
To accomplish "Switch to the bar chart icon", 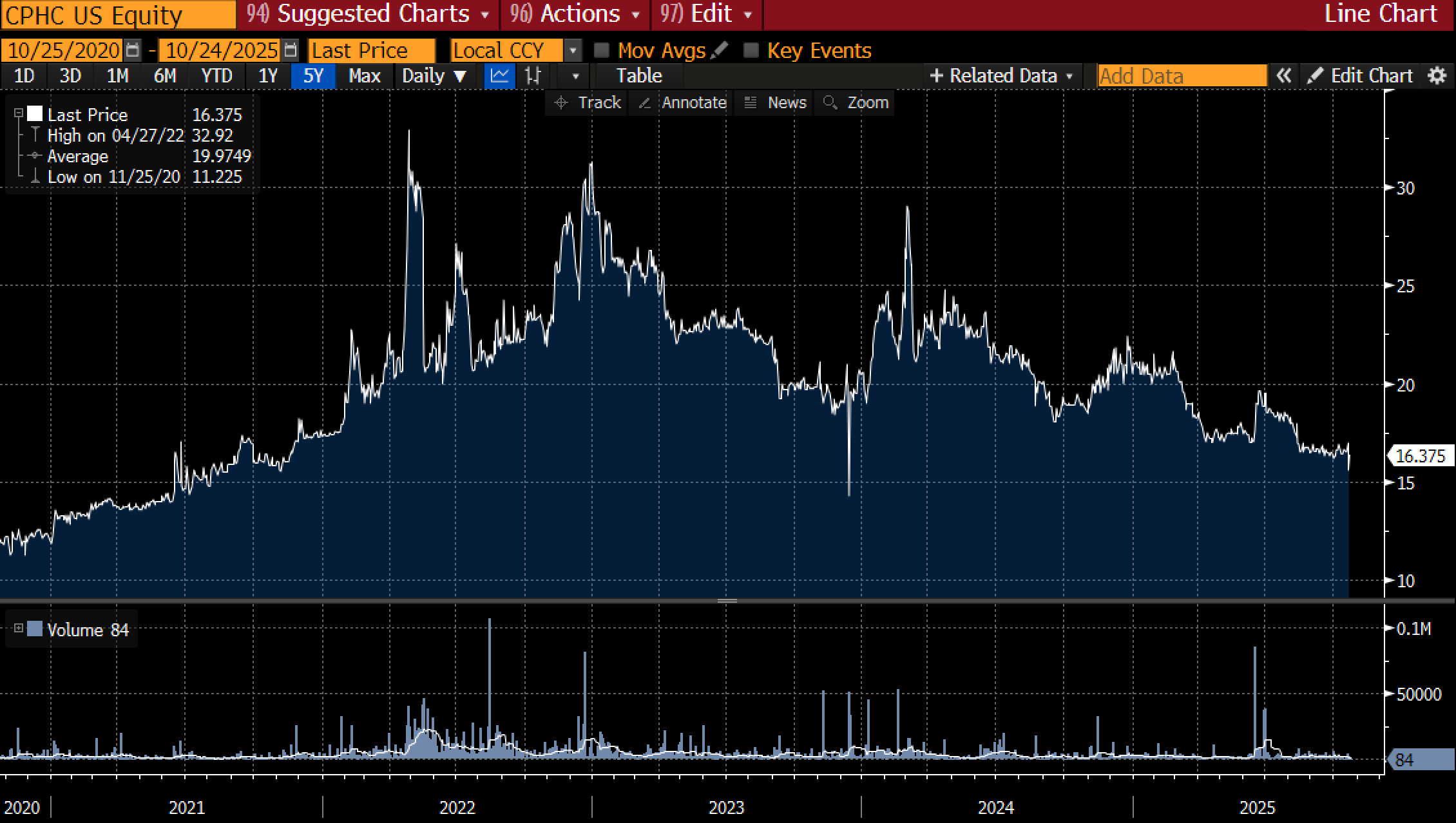I will pyautogui.click(x=533, y=76).
